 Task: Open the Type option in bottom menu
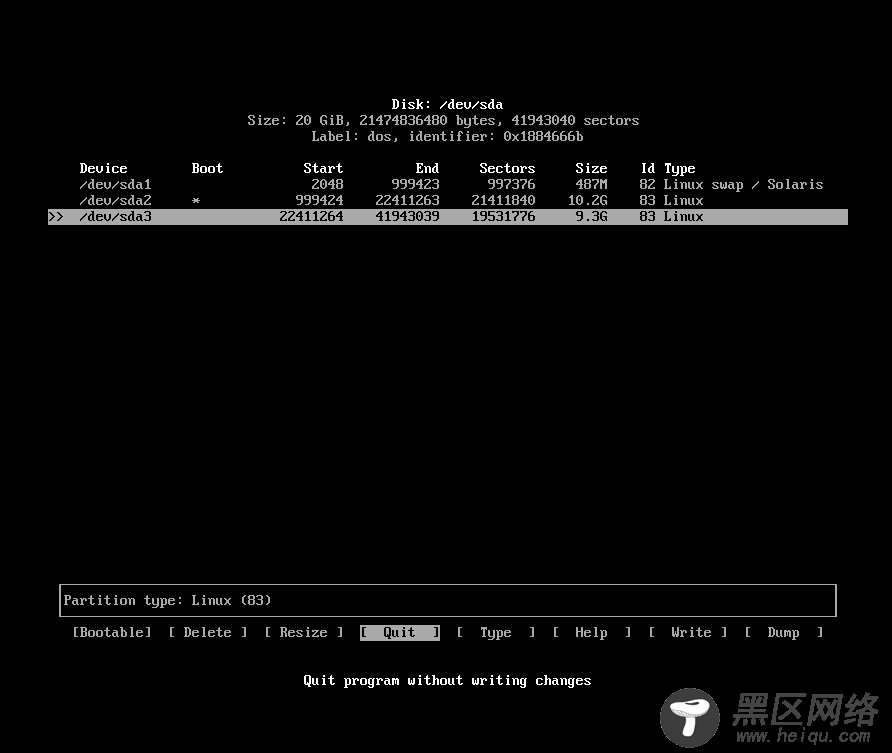tap(496, 632)
